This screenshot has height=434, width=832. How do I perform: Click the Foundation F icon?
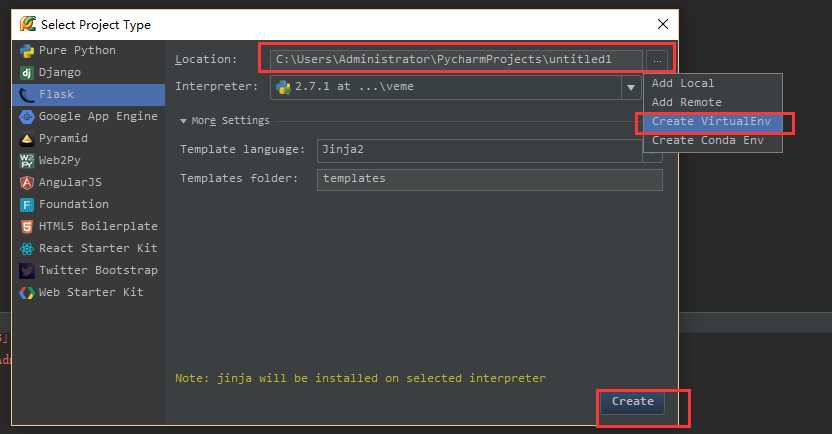coord(27,205)
